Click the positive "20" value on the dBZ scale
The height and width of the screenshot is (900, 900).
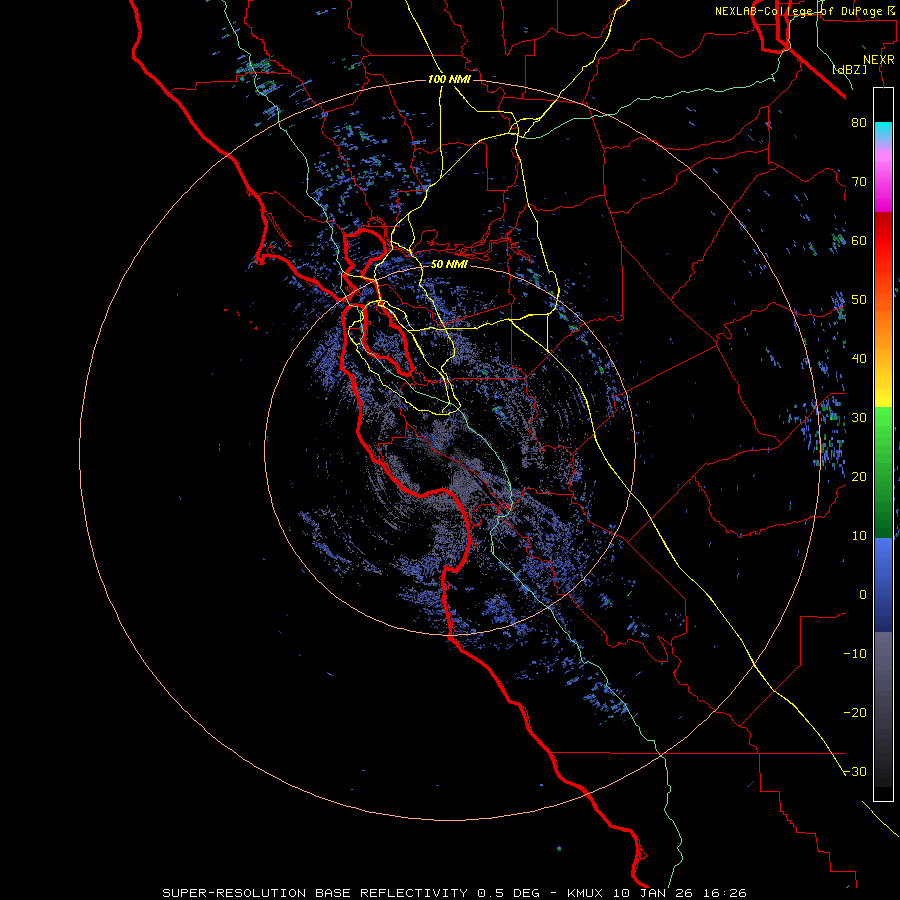coord(859,476)
